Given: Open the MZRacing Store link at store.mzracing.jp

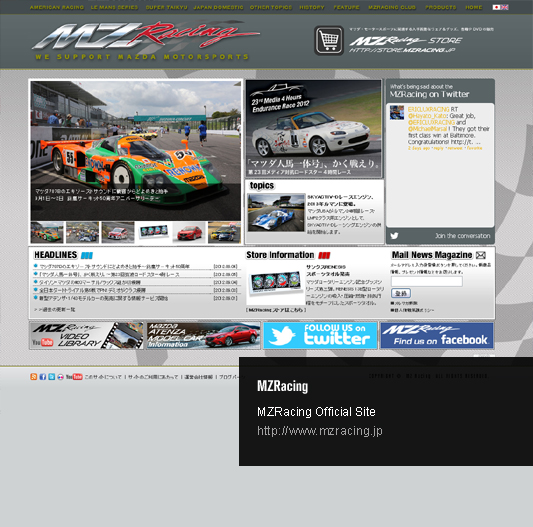Looking at the screenshot, I should click(406, 45).
